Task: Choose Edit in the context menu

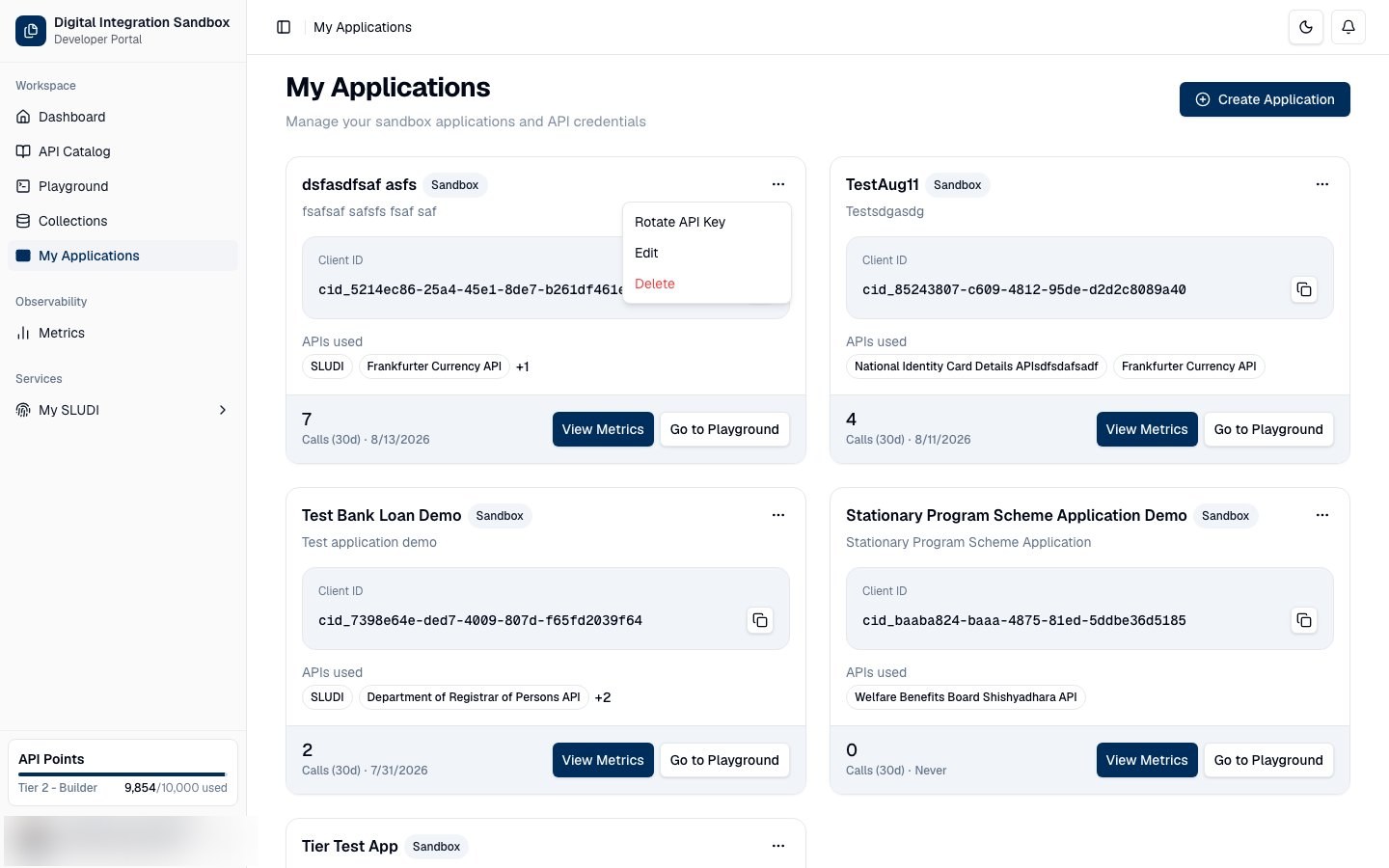Action: 707,253
